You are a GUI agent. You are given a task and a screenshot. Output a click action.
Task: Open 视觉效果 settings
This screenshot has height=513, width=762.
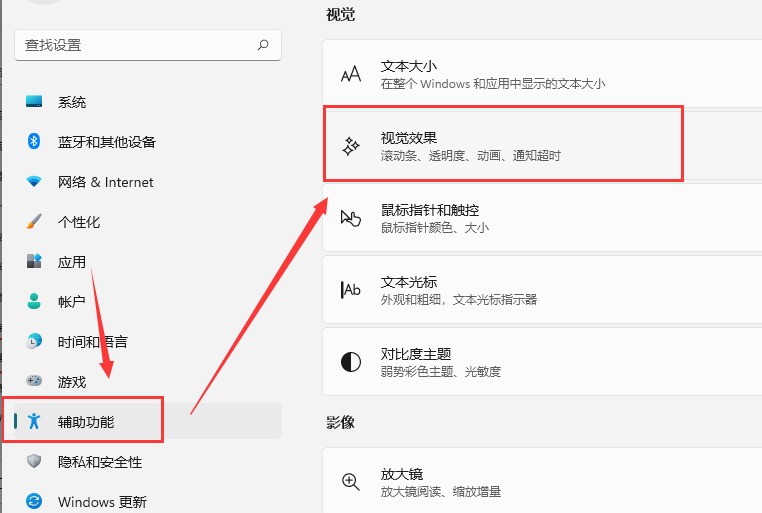point(542,146)
